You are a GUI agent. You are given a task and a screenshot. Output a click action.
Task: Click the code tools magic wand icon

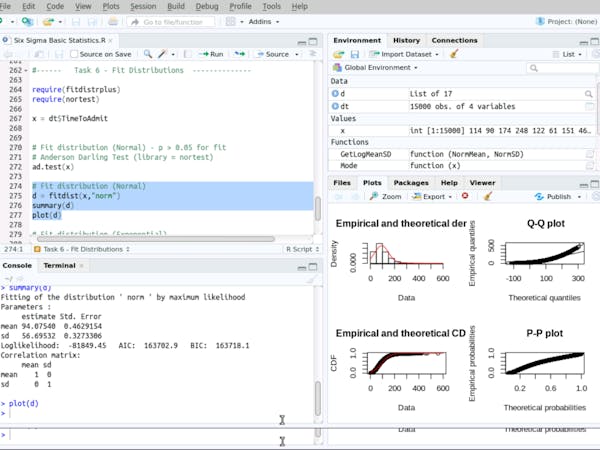(163, 54)
